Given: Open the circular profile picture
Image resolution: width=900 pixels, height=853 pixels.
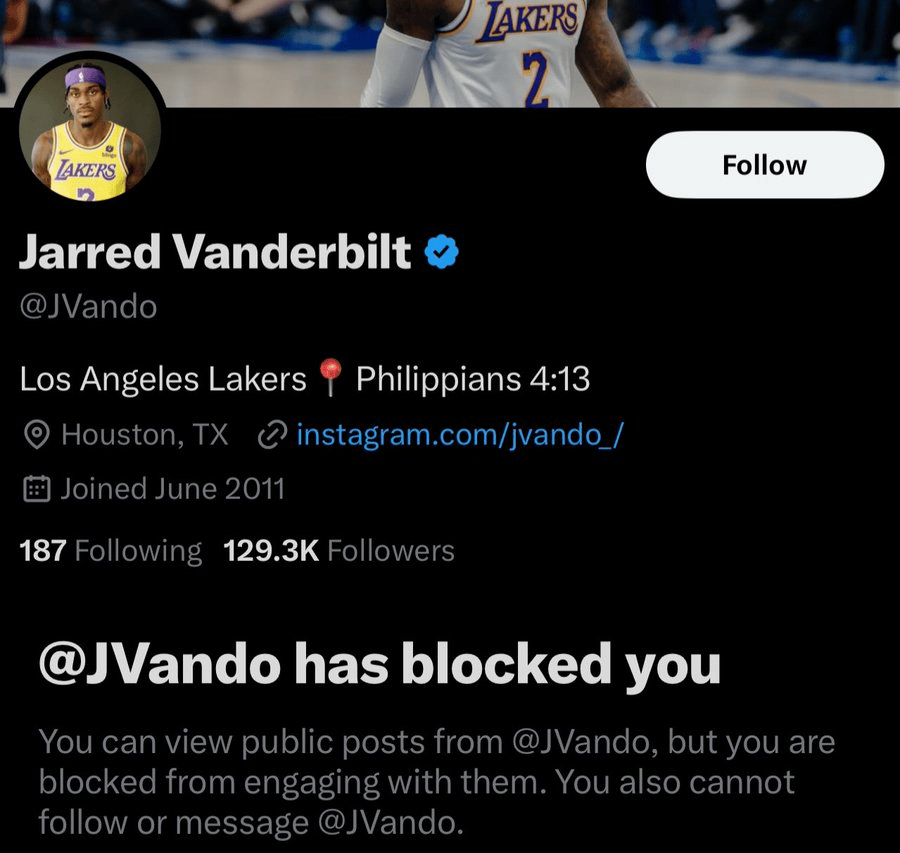Looking at the screenshot, I should pos(90,129).
